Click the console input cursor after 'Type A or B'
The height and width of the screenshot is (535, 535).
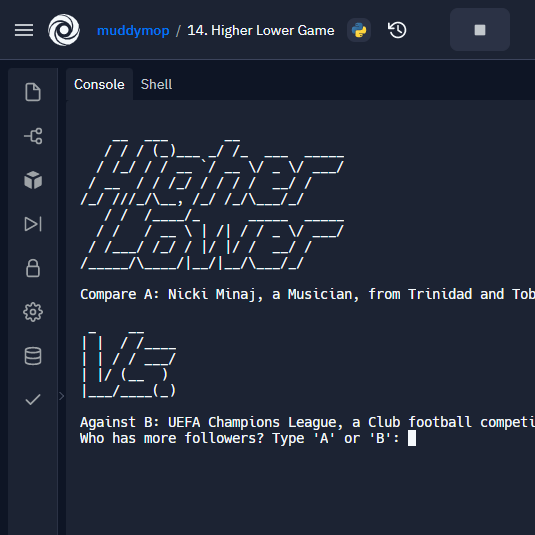[x=412, y=438]
